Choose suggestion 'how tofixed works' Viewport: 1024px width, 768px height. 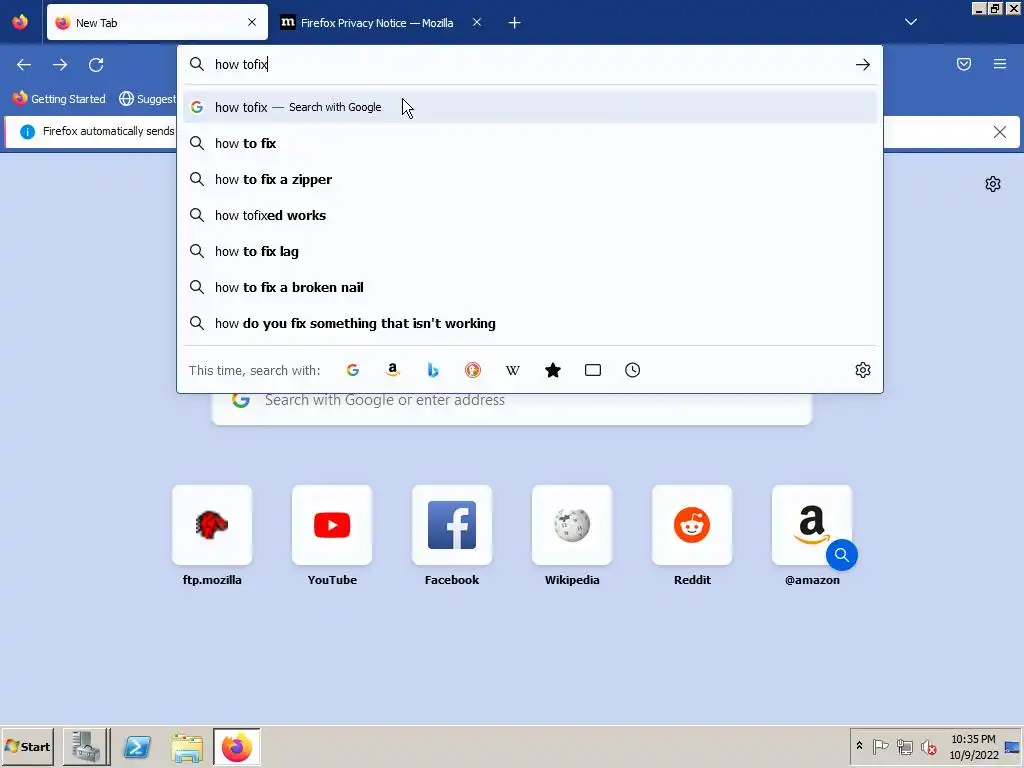point(530,215)
